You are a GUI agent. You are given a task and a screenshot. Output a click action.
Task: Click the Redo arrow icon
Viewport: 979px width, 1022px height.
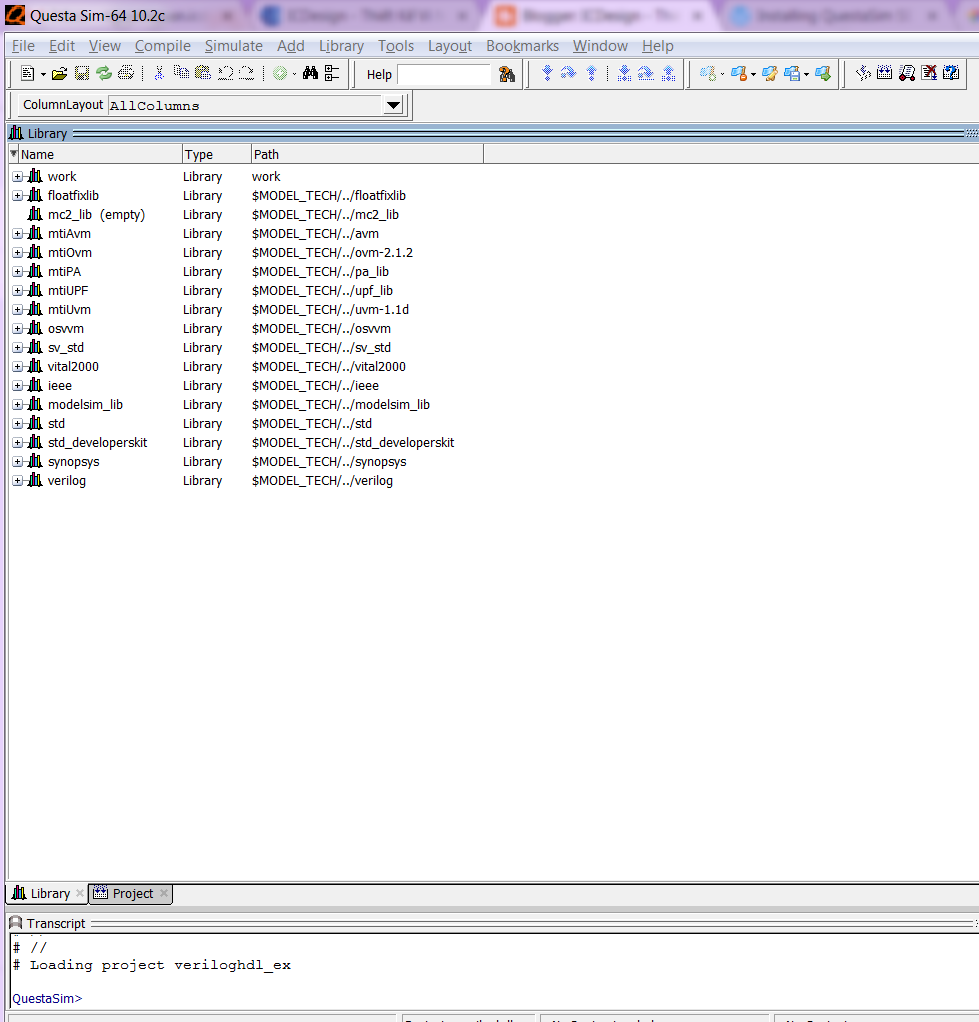click(x=246, y=73)
